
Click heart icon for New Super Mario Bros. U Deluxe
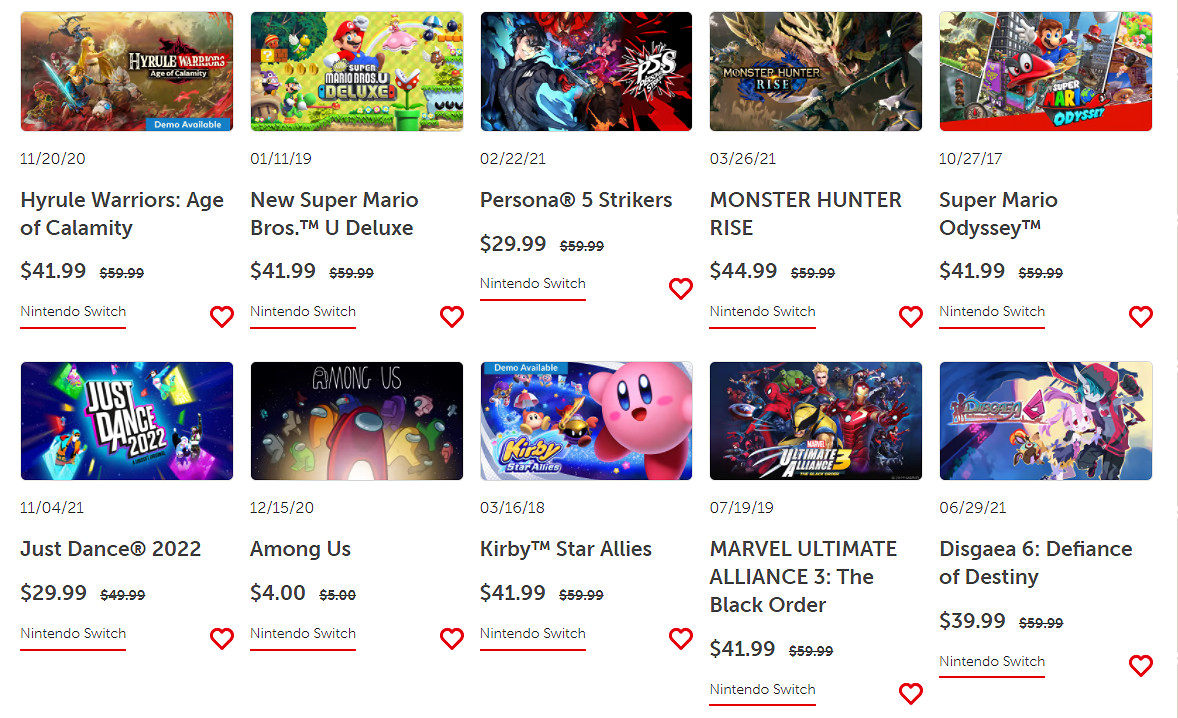point(452,317)
